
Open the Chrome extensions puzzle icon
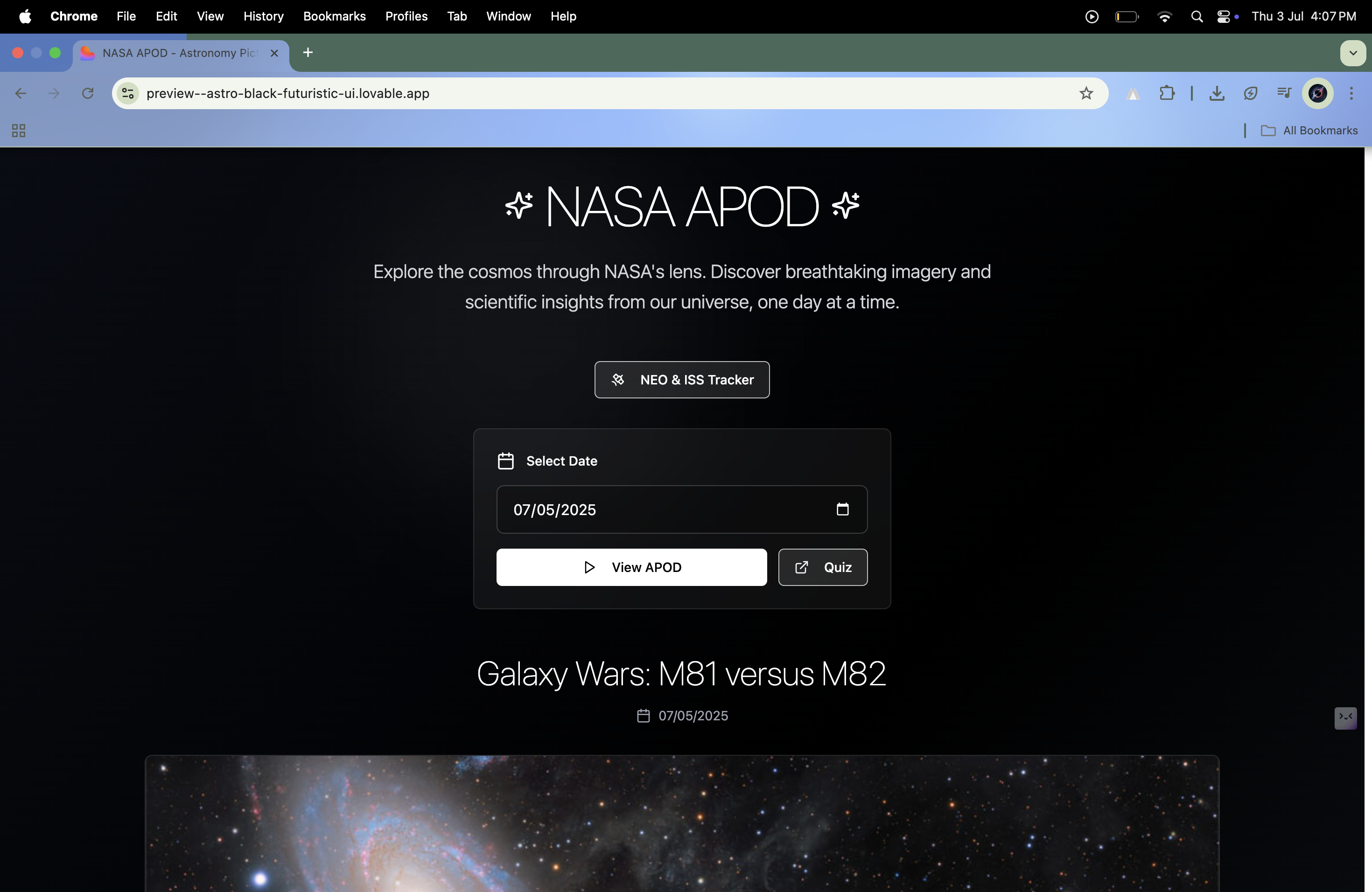click(x=1167, y=93)
